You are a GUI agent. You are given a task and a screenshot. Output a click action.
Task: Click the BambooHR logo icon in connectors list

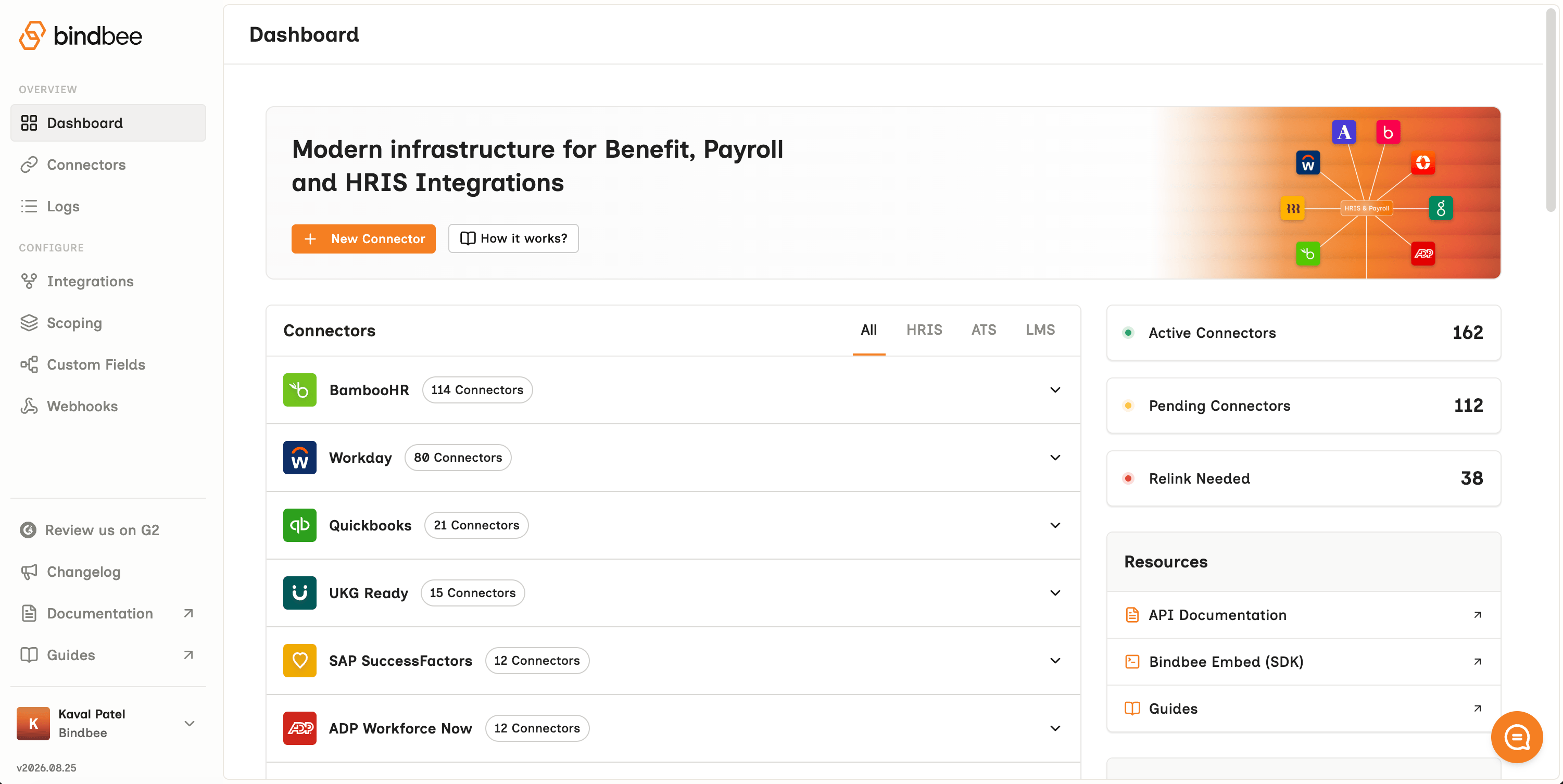(300, 389)
